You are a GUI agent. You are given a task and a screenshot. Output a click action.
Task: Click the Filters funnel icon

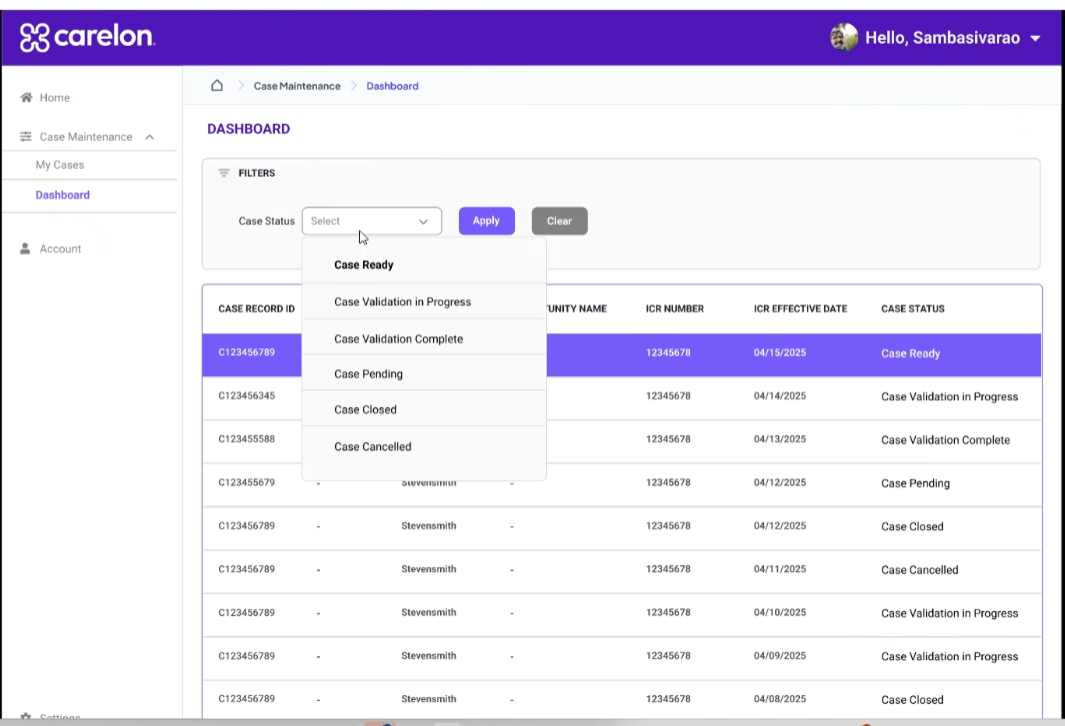pyautogui.click(x=224, y=173)
